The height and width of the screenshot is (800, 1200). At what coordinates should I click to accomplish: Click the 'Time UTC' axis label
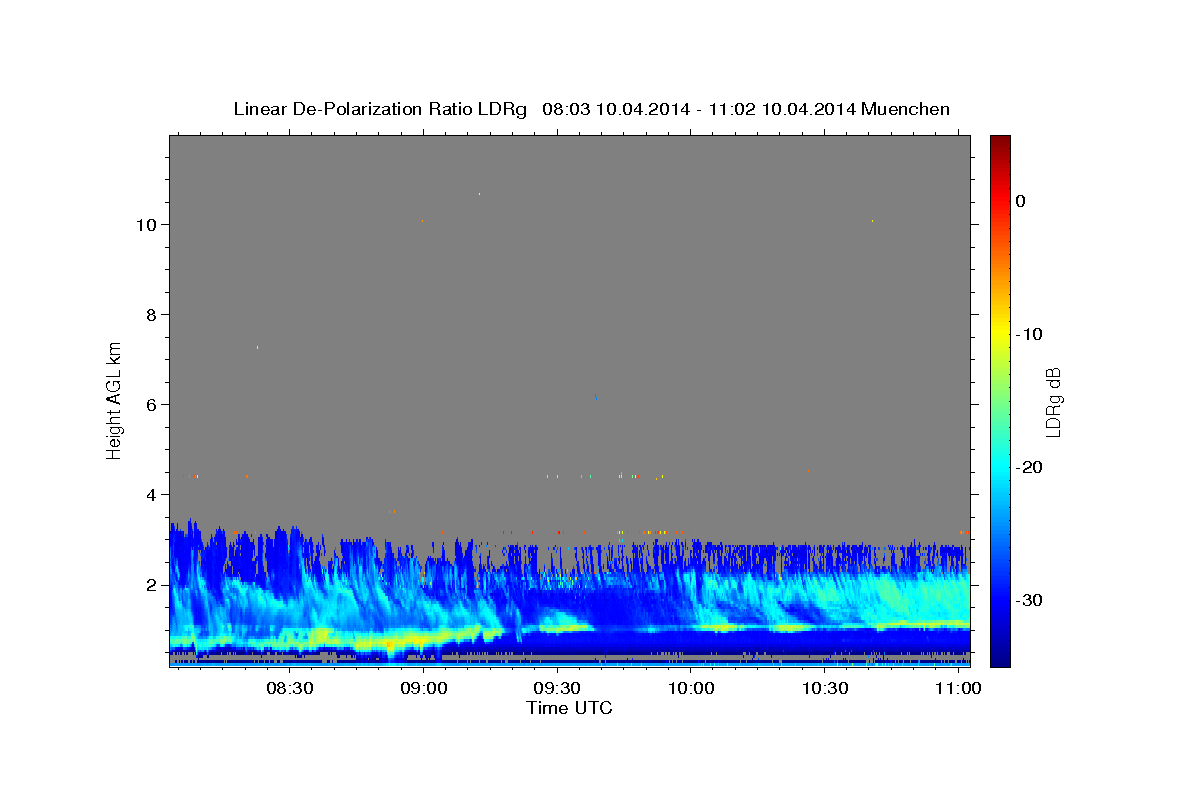tap(569, 708)
